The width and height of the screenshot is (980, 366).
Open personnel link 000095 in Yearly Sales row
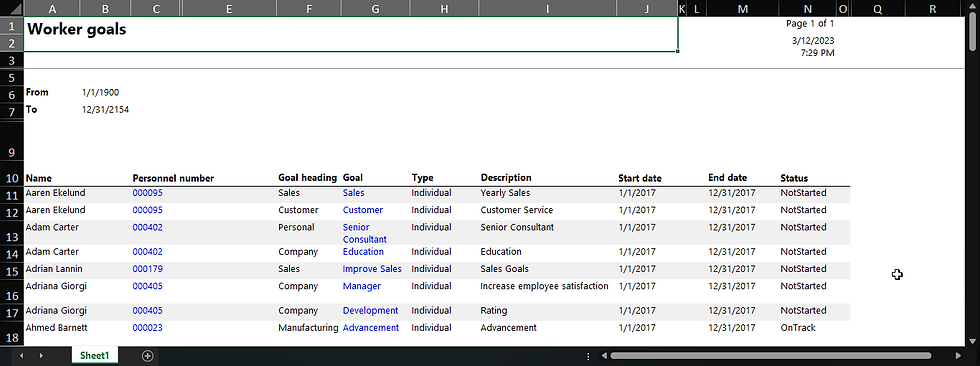pos(148,193)
